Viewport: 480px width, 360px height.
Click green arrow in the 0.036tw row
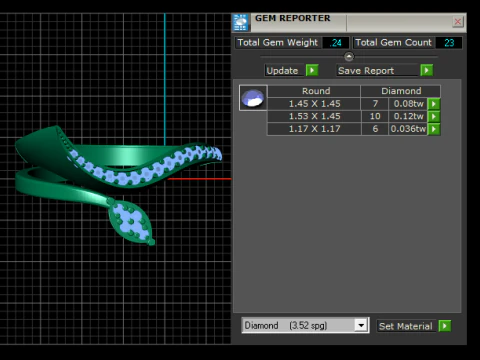pos(434,129)
